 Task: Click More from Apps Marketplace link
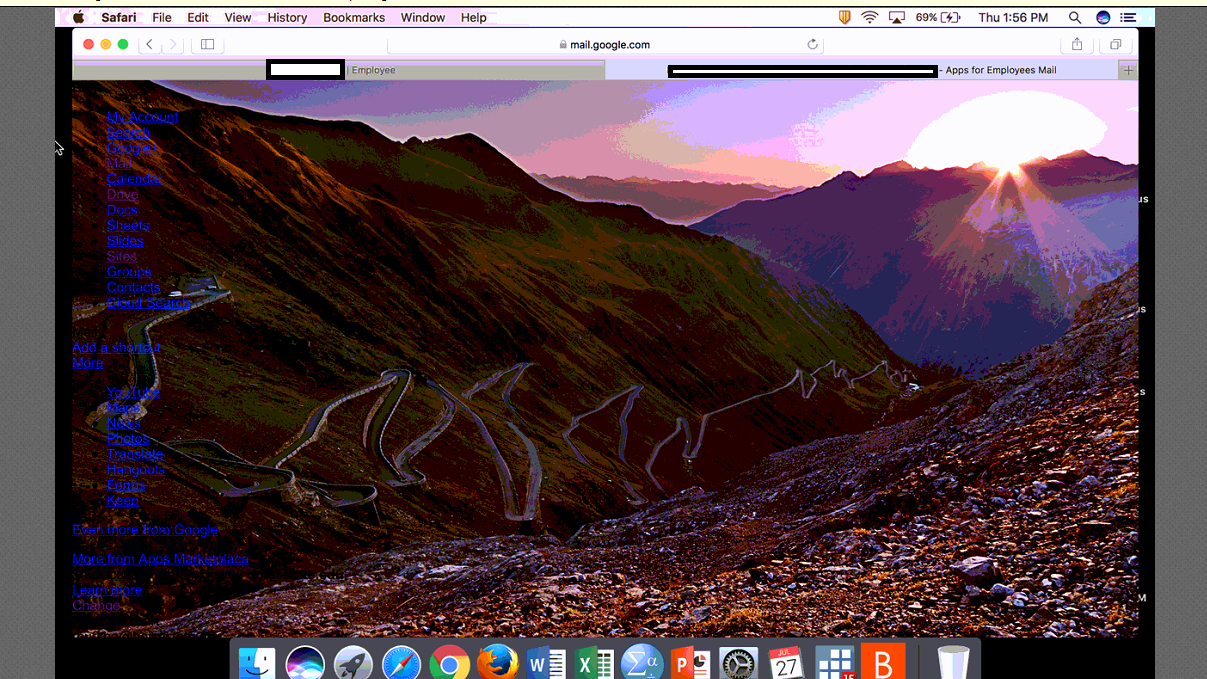point(160,559)
